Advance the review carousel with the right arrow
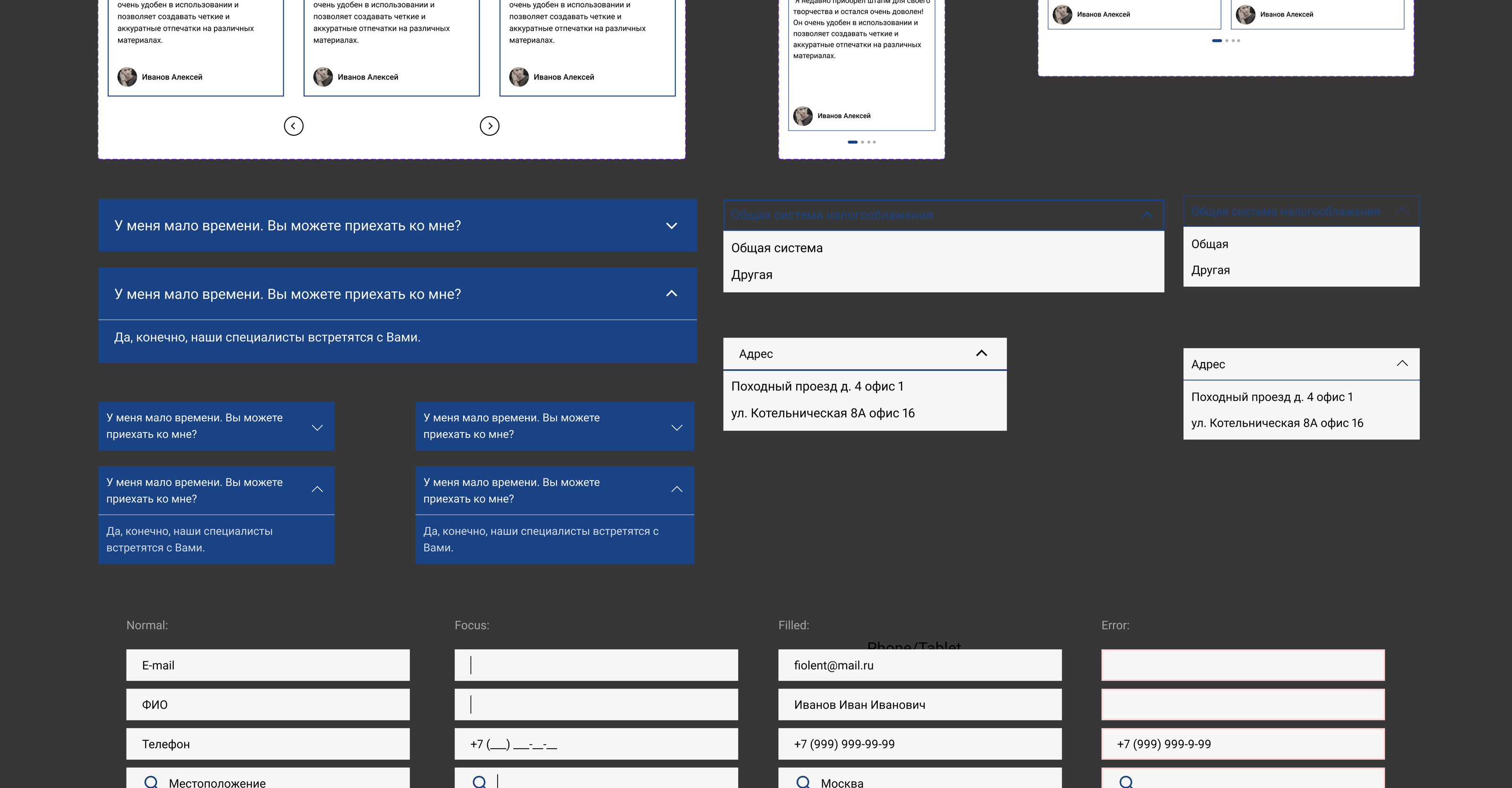The width and height of the screenshot is (1512, 788). tap(490, 126)
